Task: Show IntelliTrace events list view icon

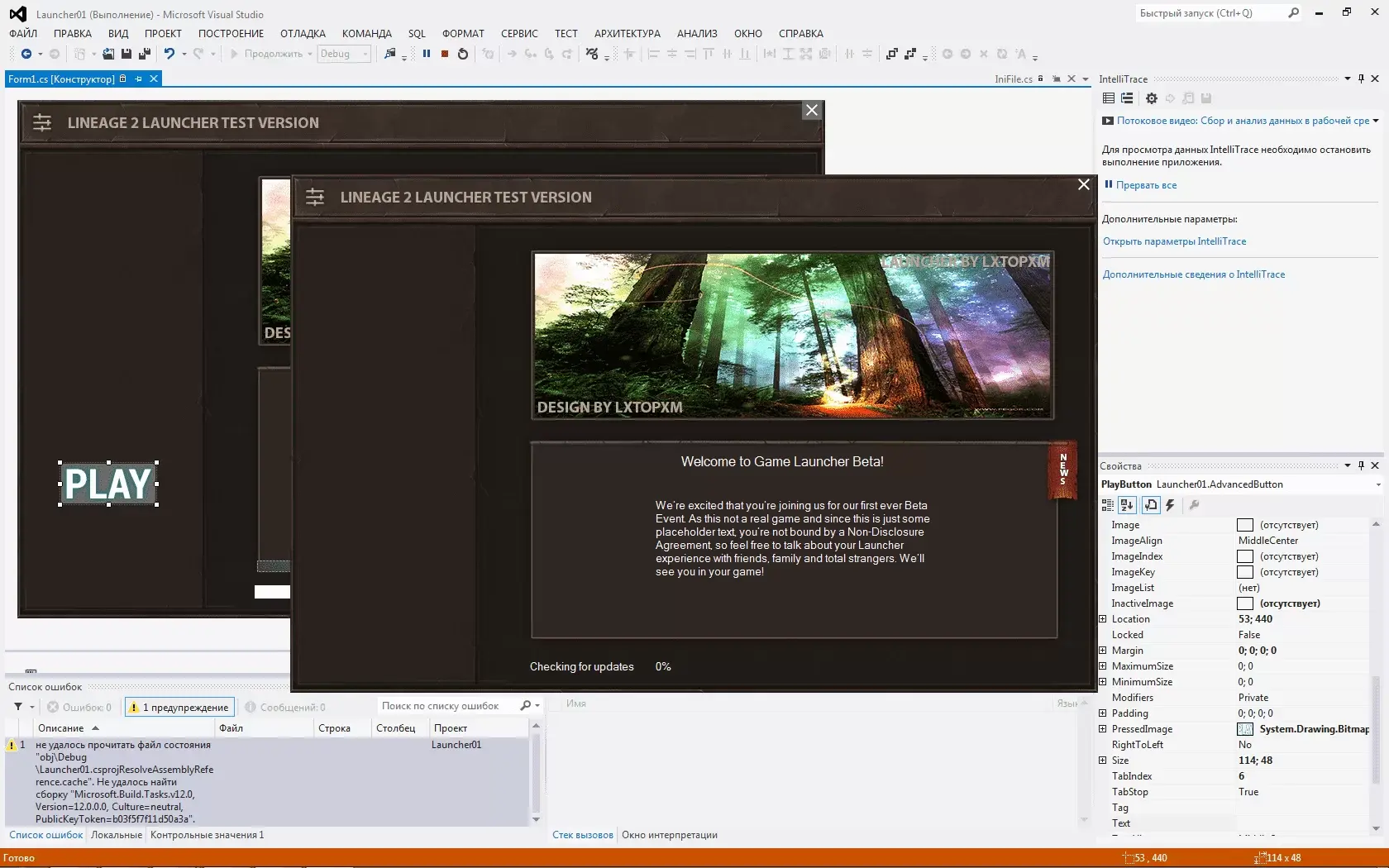Action: pyautogui.click(x=1109, y=98)
